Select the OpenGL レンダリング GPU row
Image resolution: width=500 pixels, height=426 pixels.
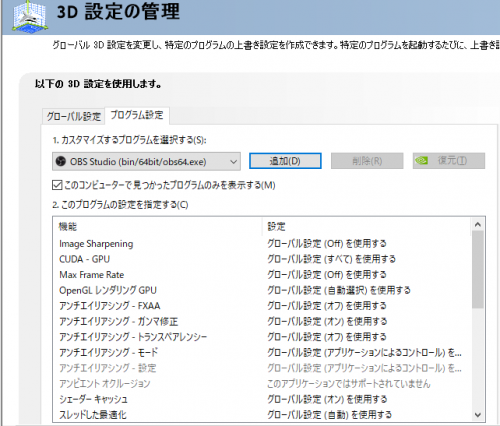(262, 290)
